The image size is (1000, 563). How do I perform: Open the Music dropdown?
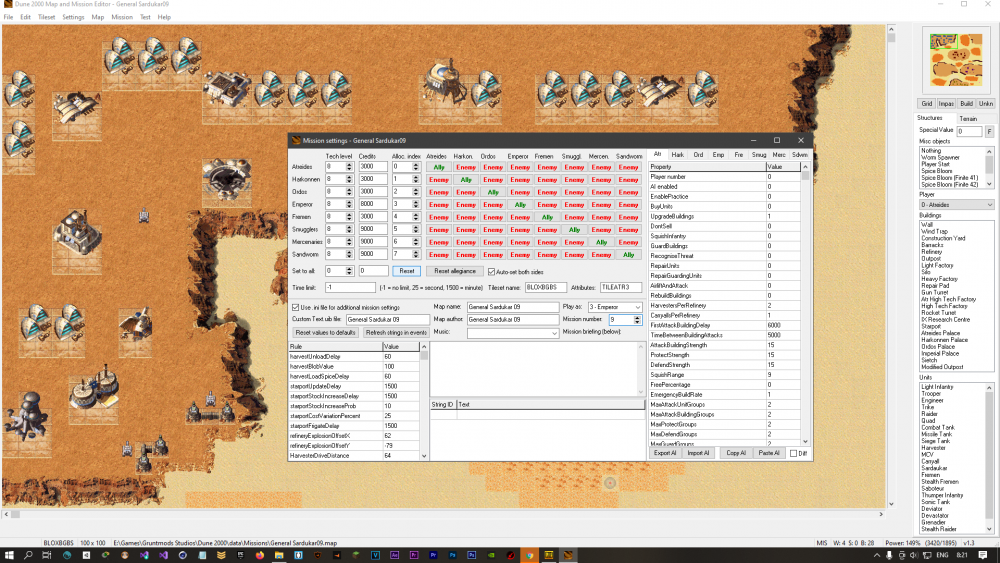coord(513,333)
